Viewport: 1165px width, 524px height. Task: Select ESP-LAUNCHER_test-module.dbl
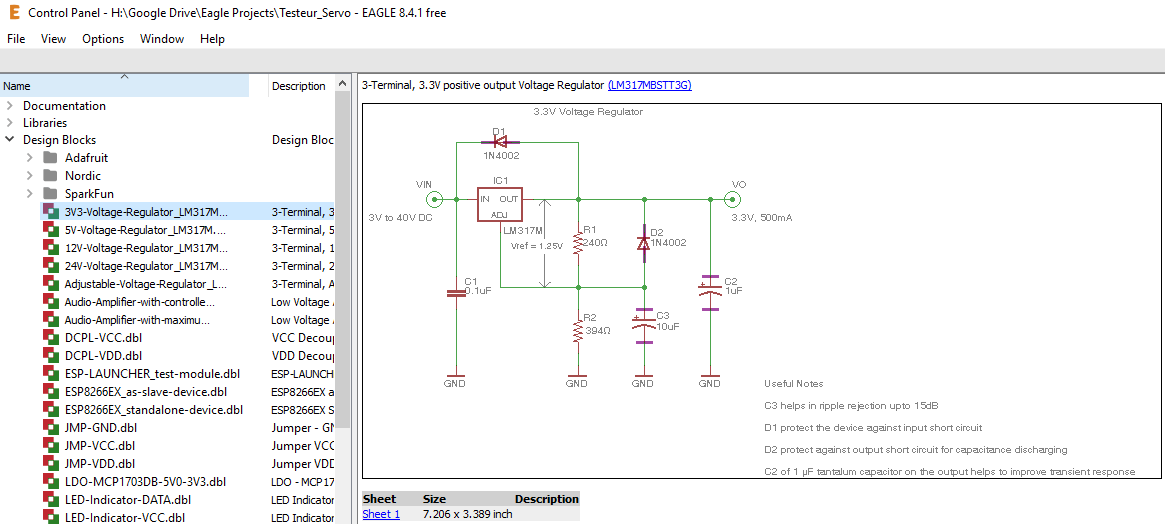[152, 373]
